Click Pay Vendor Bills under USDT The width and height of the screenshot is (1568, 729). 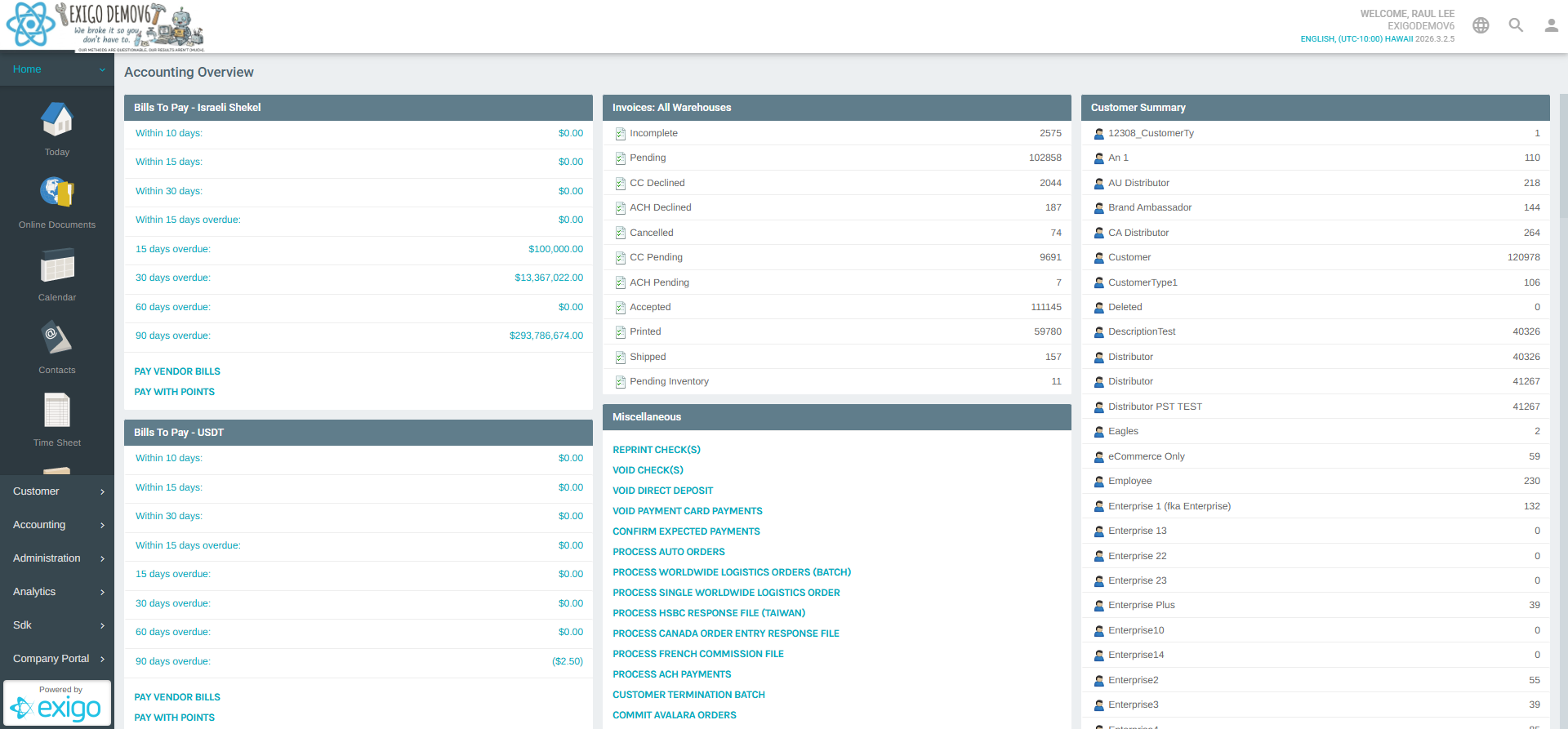tap(177, 697)
